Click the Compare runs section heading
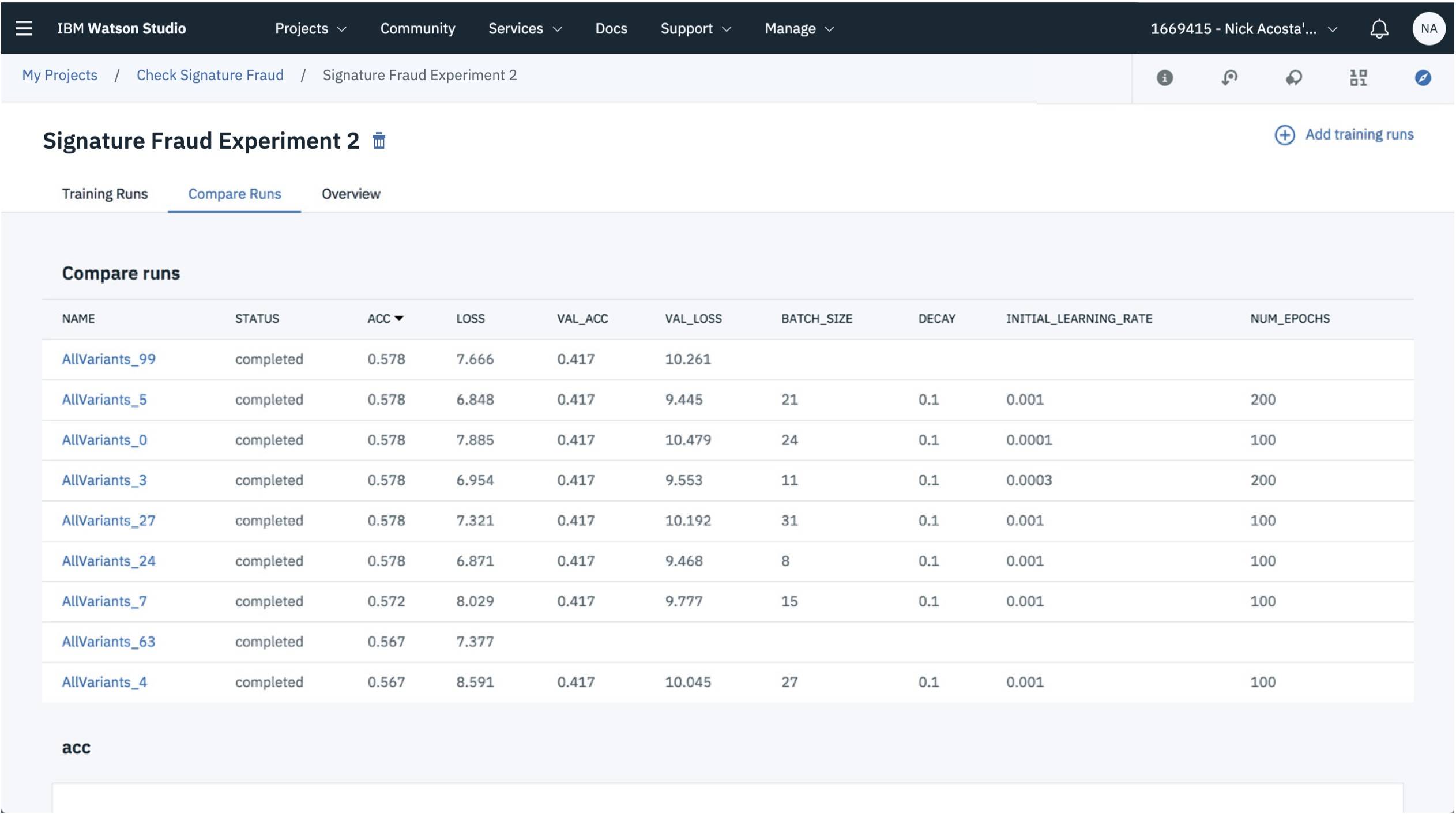The image size is (1456, 814). click(x=121, y=273)
